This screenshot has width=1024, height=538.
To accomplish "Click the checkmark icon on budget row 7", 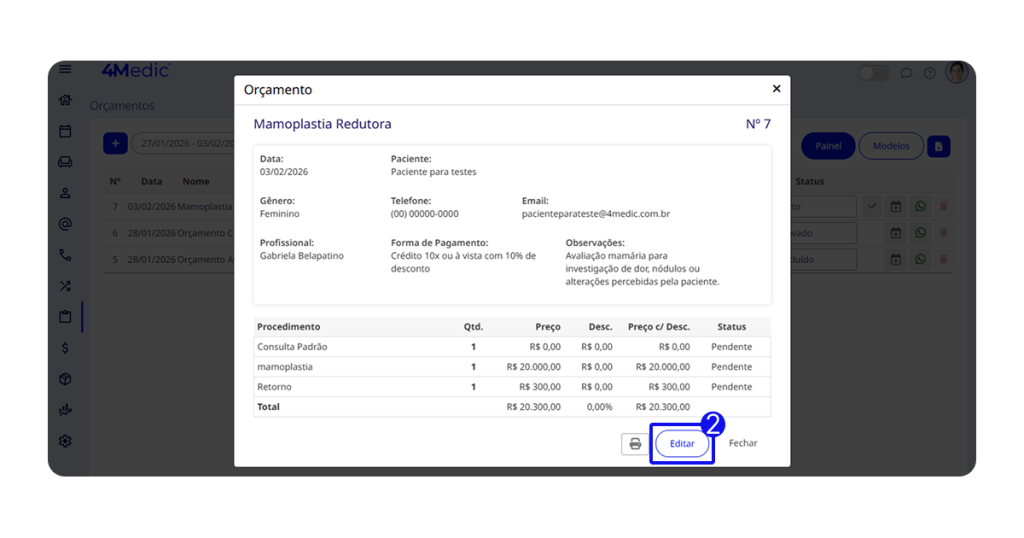I will pos(872,207).
